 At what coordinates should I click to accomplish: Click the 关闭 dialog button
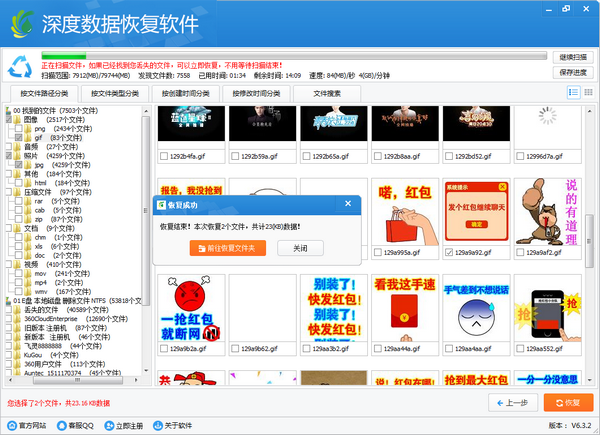[300, 248]
